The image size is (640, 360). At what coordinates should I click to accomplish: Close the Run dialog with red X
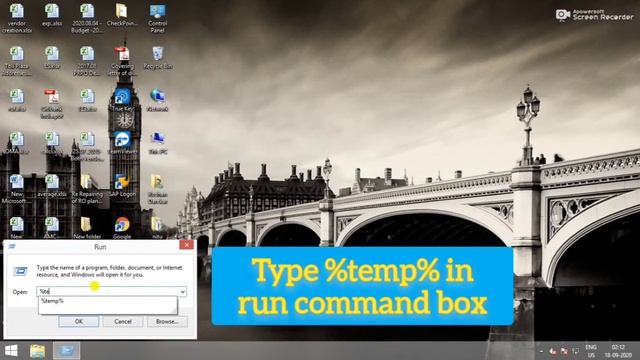click(x=187, y=244)
